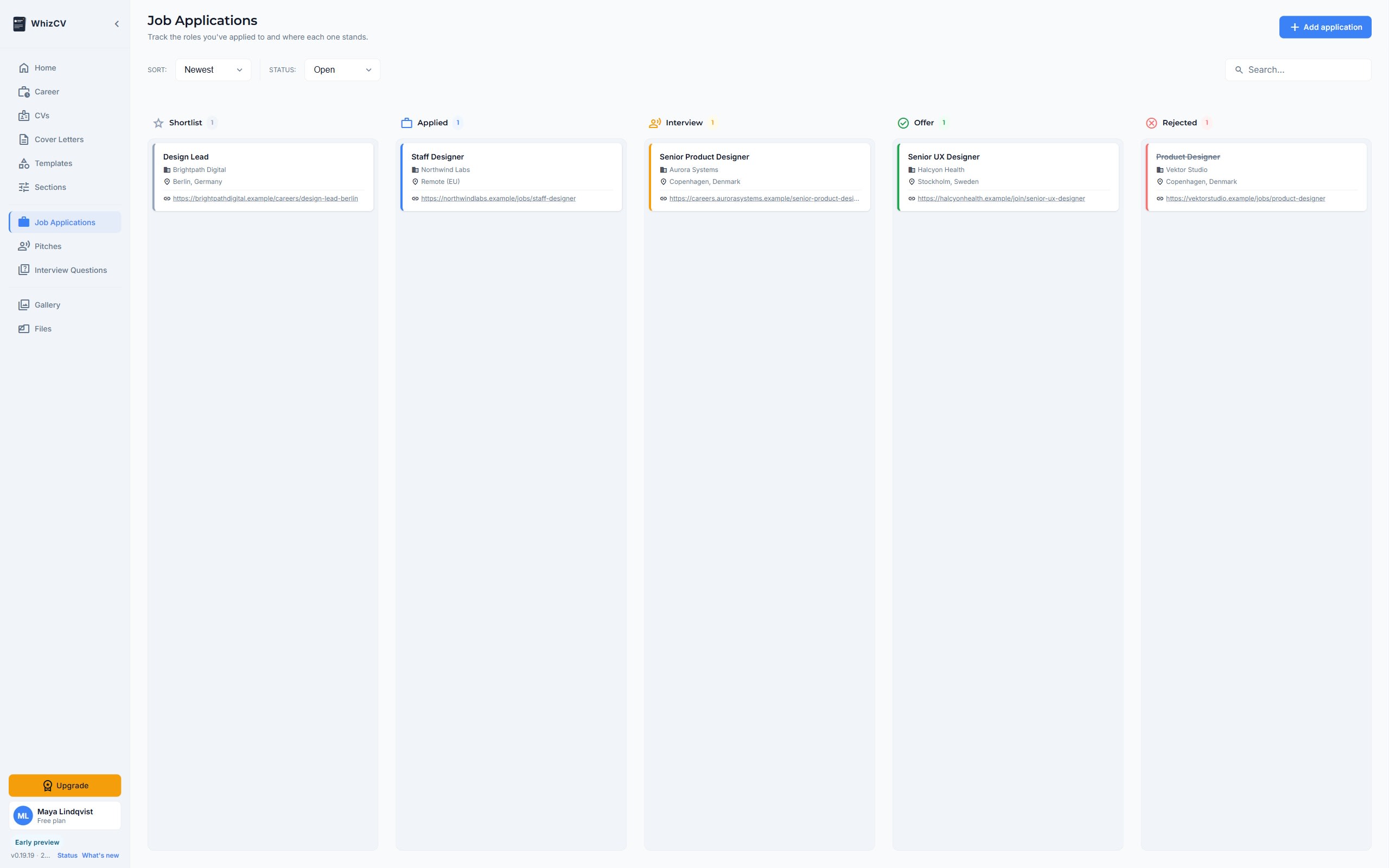
Task: Click the Pitches speaker icon
Action: 23,246
